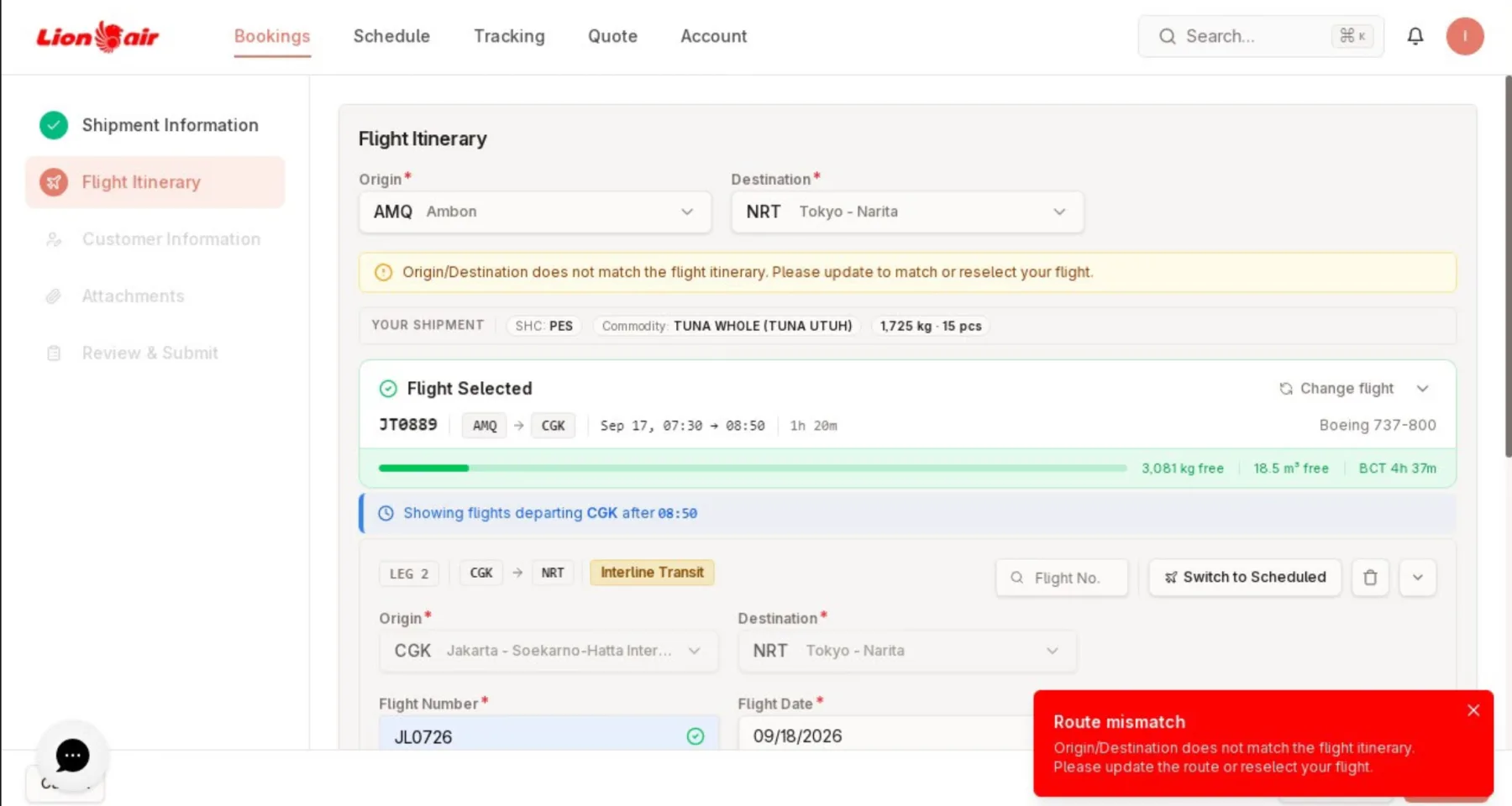
Task: Click the Lion Air logo
Action: (x=97, y=37)
